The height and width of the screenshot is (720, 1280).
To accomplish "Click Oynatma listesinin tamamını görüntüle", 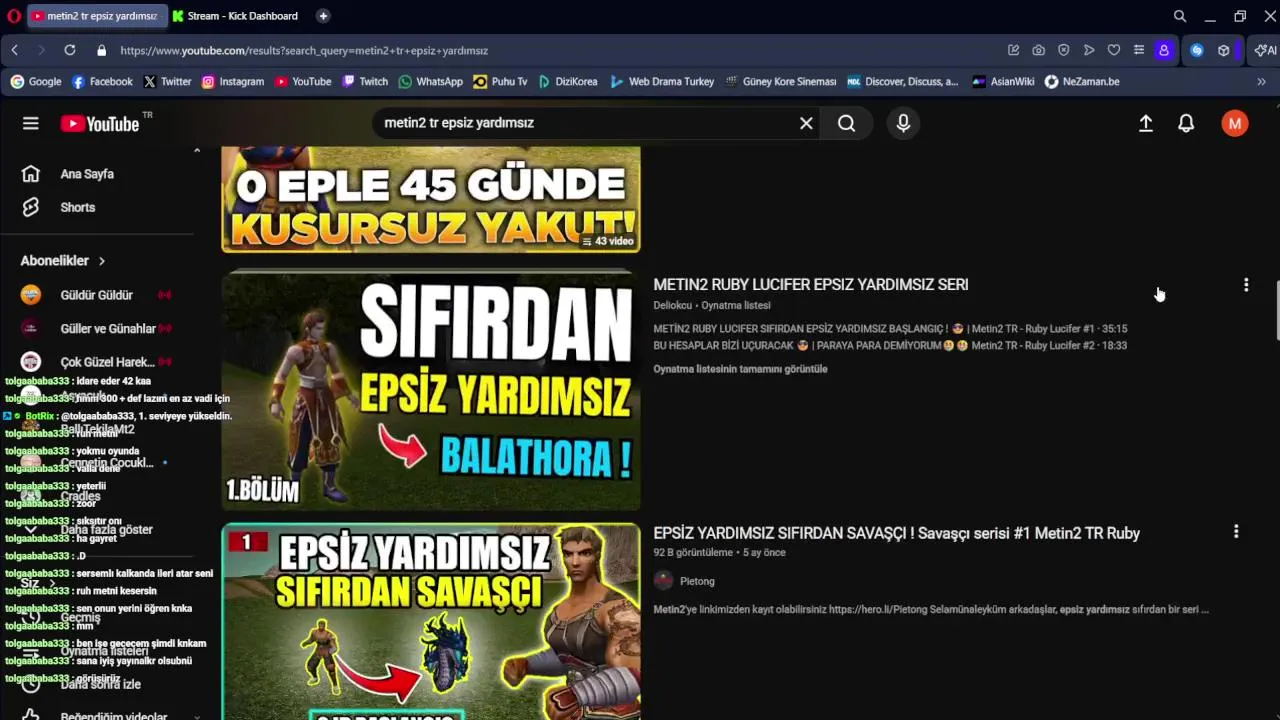I will pyautogui.click(x=740, y=369).
